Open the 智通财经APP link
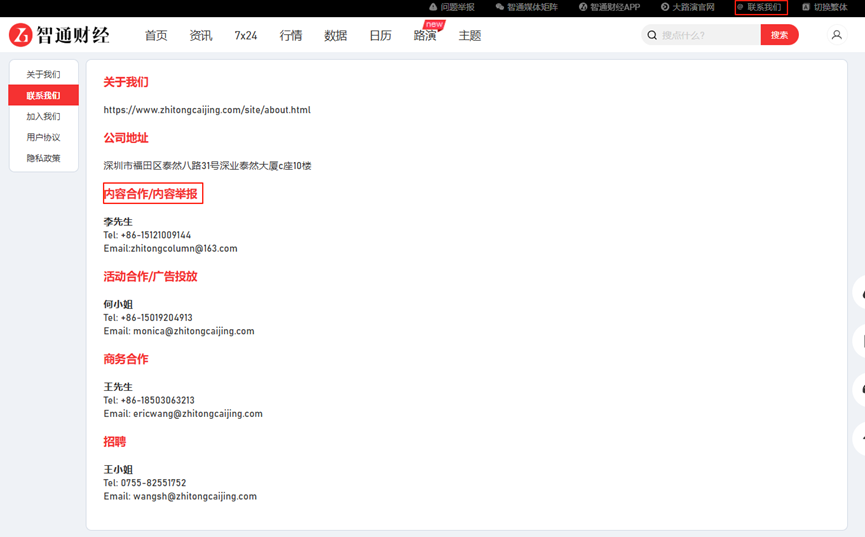This screenshot has width=865, height=537. 609,7
